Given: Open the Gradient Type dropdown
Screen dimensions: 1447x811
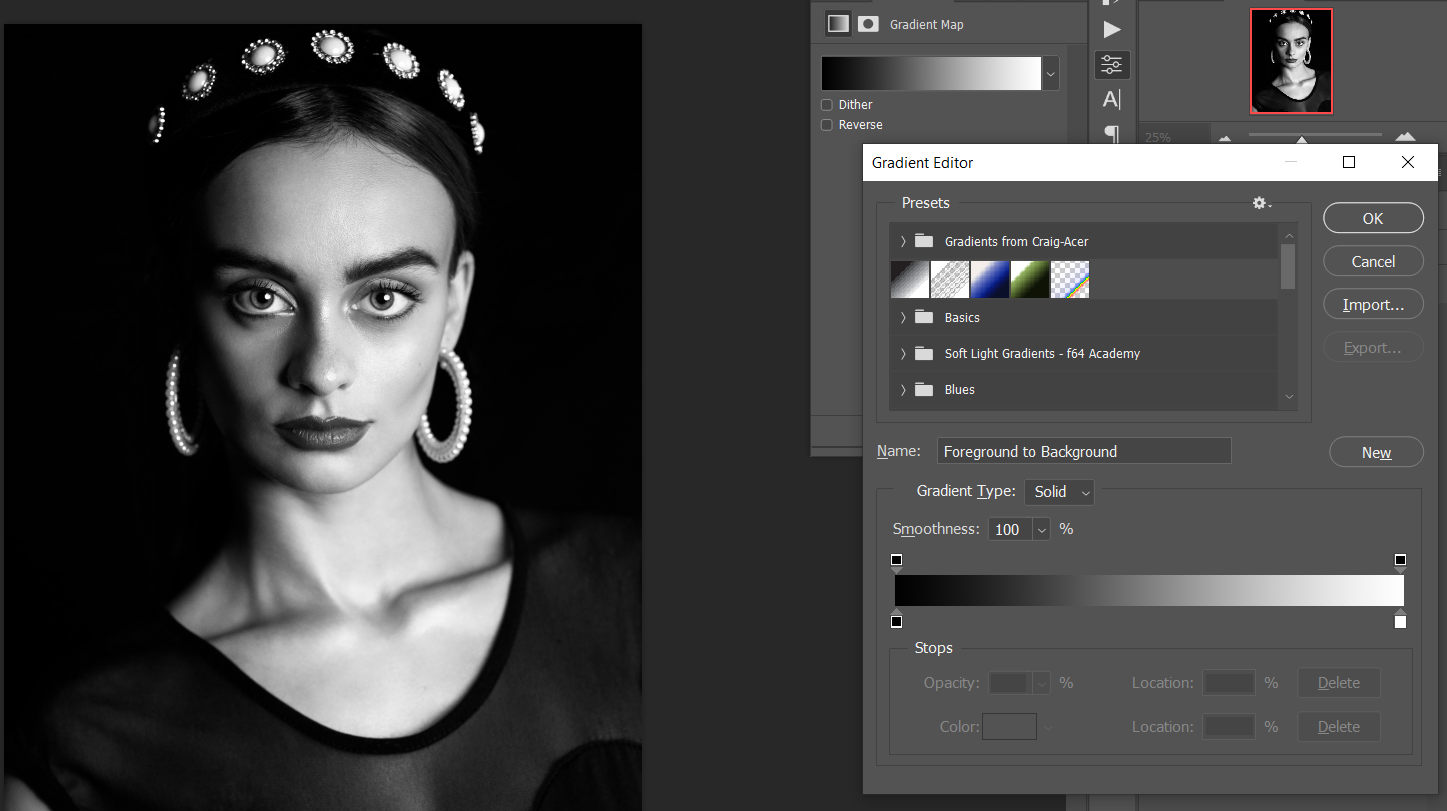Looking at the screenshot, I should tap(1059, 492).
